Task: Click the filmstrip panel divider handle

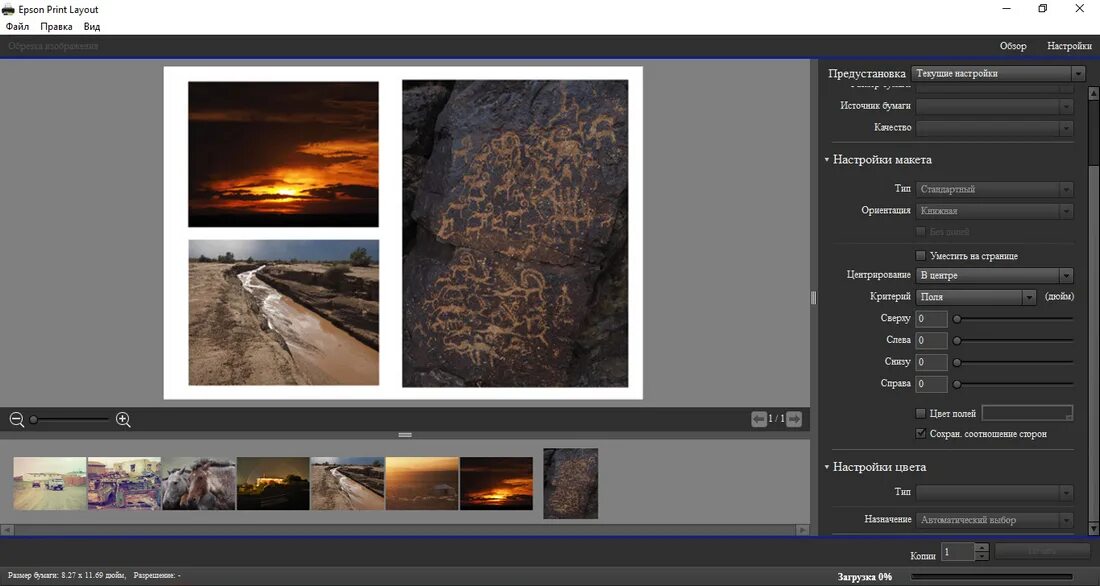Action: click(405, 435)
